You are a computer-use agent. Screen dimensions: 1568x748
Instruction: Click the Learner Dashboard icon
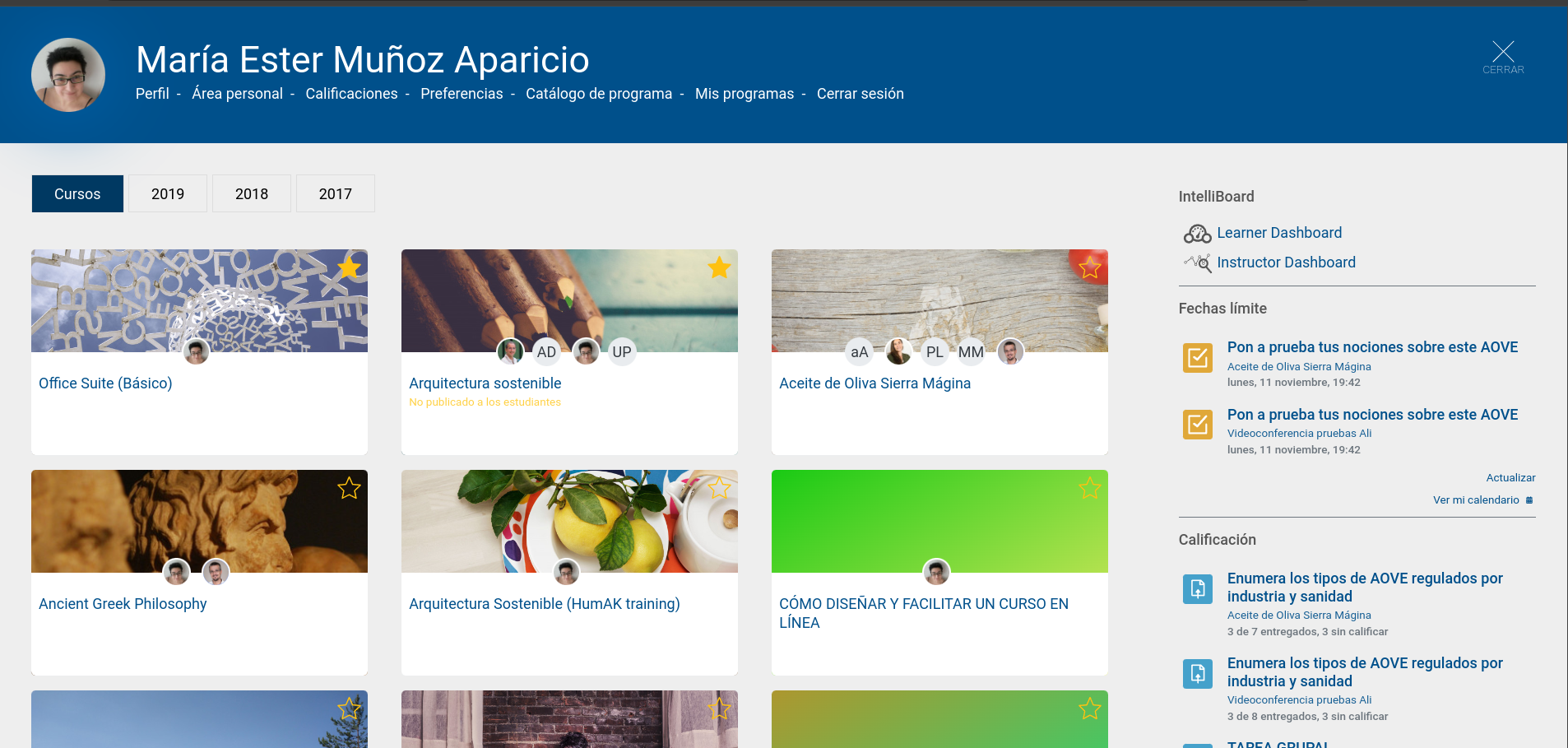tap(1197, 234)
